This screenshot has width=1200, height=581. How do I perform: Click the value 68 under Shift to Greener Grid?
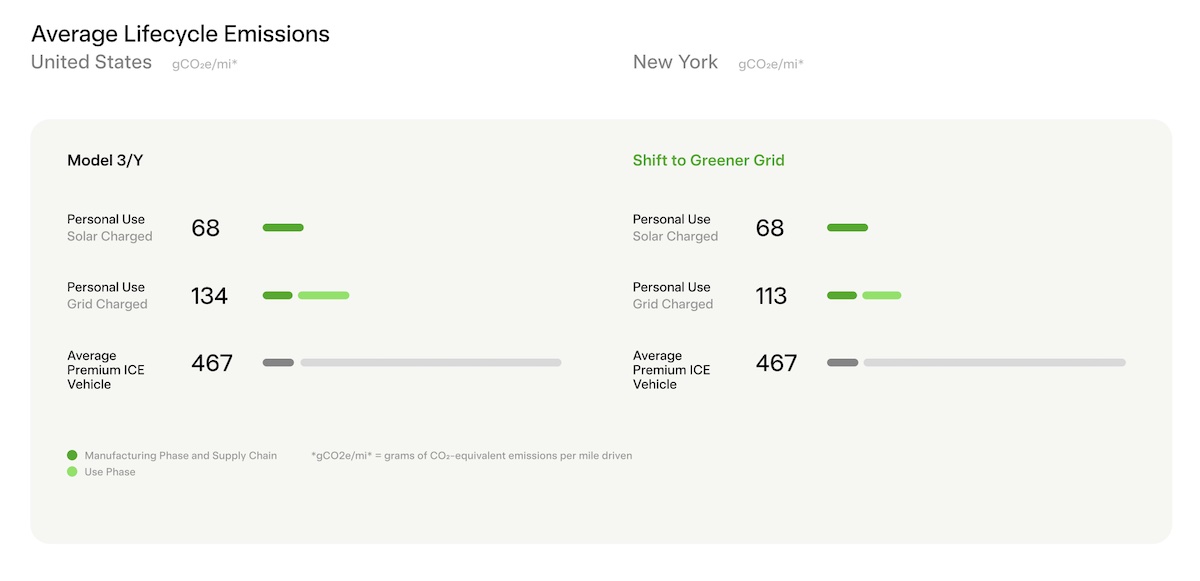pyautogui.click(x=770, y=228)
